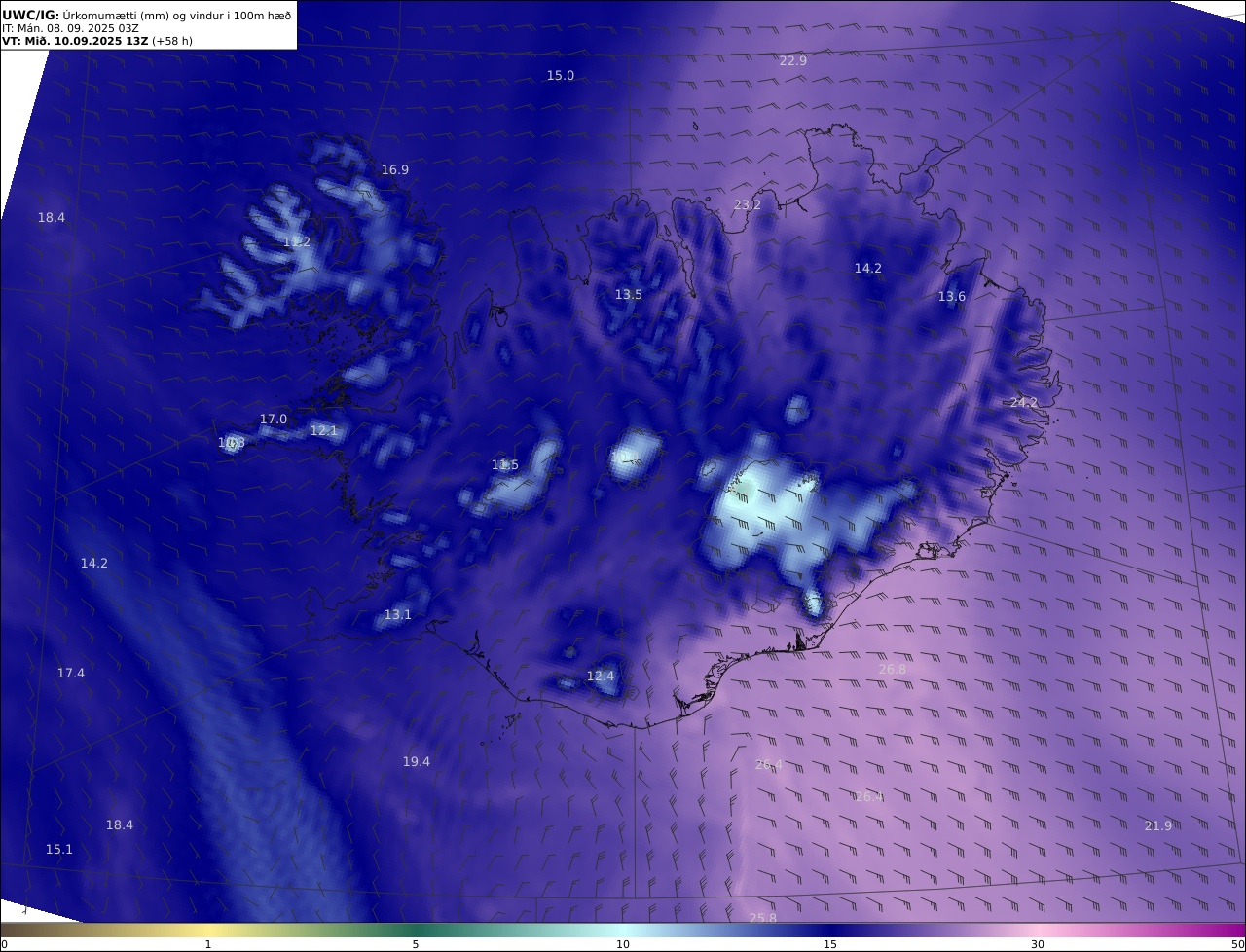The image size is (1246, 952).
Task: Click the map value 19.4
Action: click(416, 761)
